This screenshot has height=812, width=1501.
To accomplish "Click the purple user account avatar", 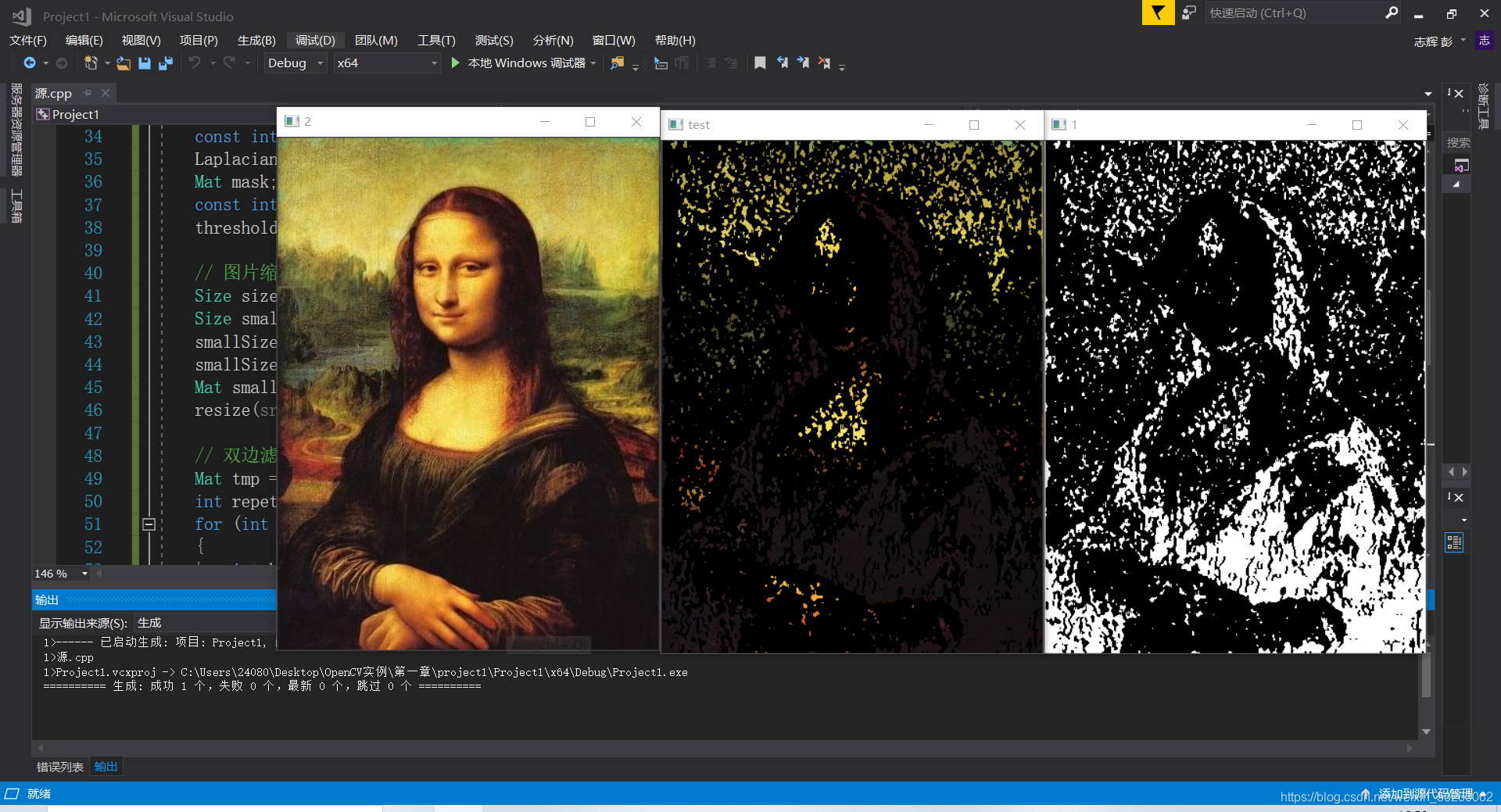I will pyautogui.click(x=1484, y=41).
